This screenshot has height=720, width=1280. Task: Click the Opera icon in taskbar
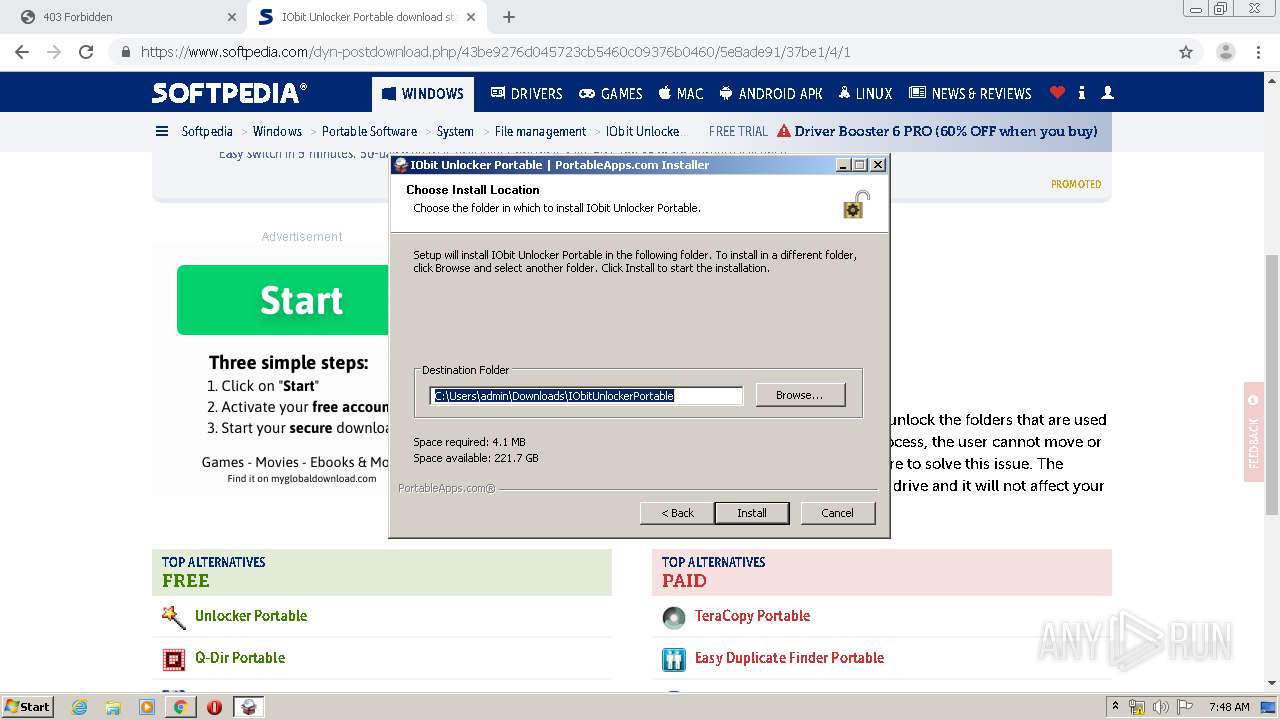click(214, 707)
